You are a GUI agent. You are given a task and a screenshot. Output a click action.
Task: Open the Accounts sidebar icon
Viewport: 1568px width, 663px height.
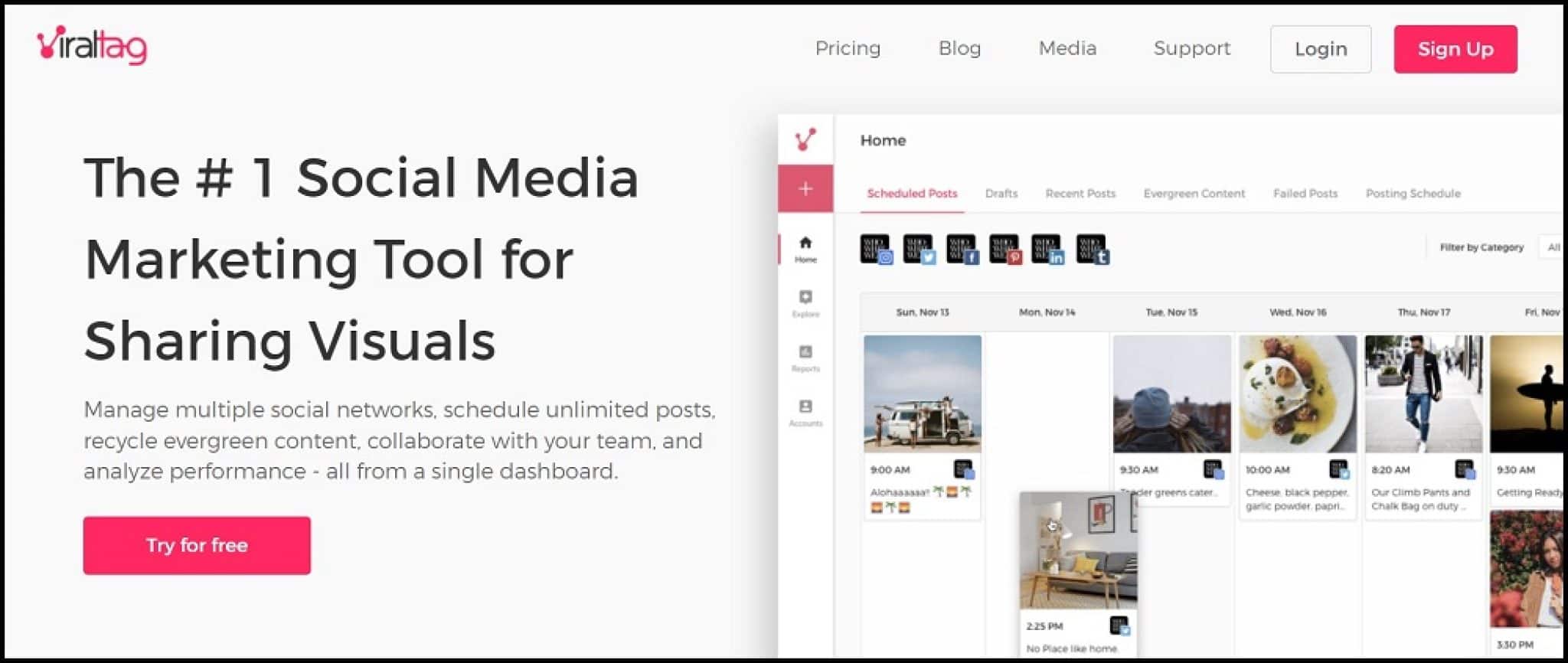tap(805, 413)
